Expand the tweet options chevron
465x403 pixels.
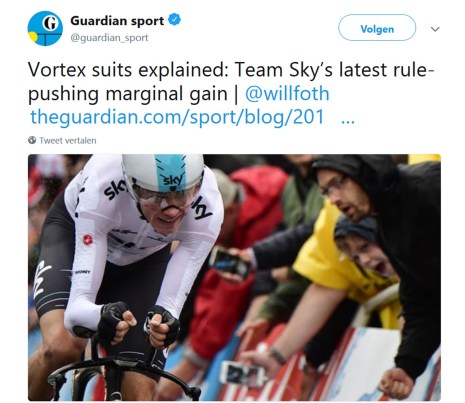pyautogui.click(x=435, y=29)
